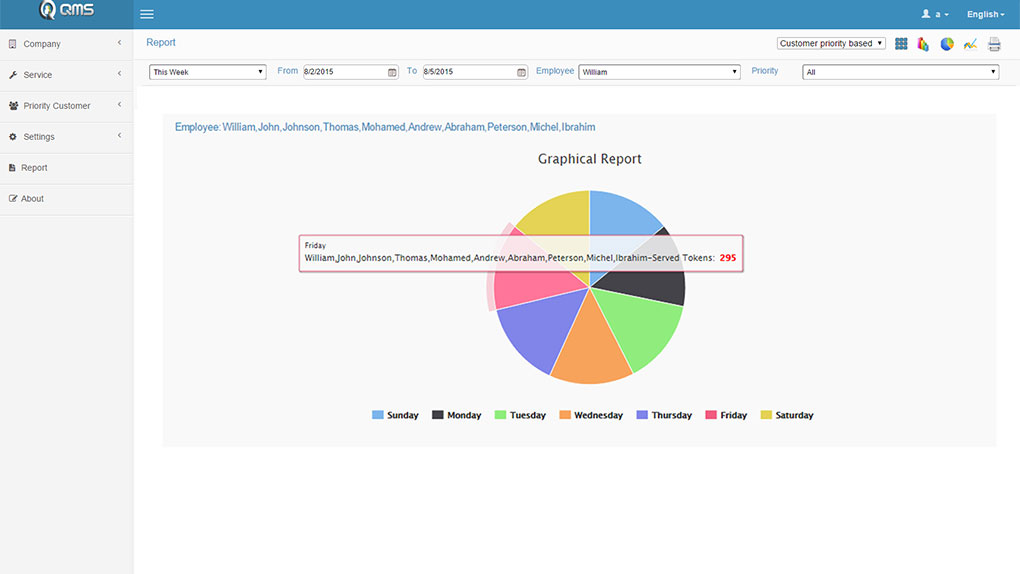Open the Employee dropdown showing William

[x=659, y=72]
